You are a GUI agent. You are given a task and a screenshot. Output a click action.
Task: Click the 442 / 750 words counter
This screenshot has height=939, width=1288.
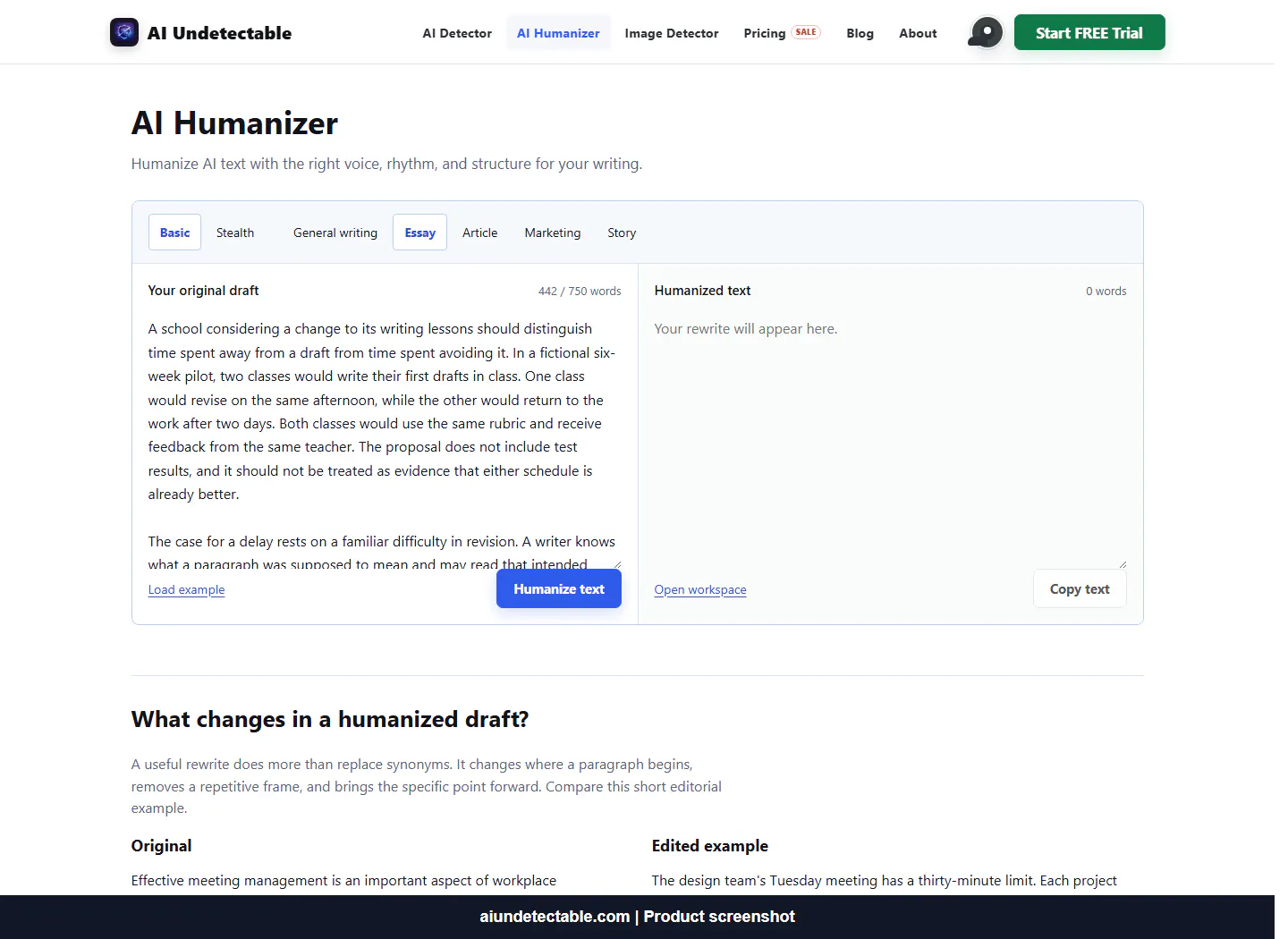pyautogui.click(x=580, y=292)
